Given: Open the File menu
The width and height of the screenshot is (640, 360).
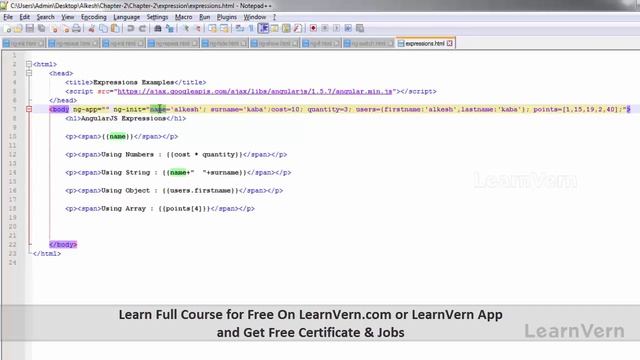Looking at the screenshot, I should tap(8, 17).
